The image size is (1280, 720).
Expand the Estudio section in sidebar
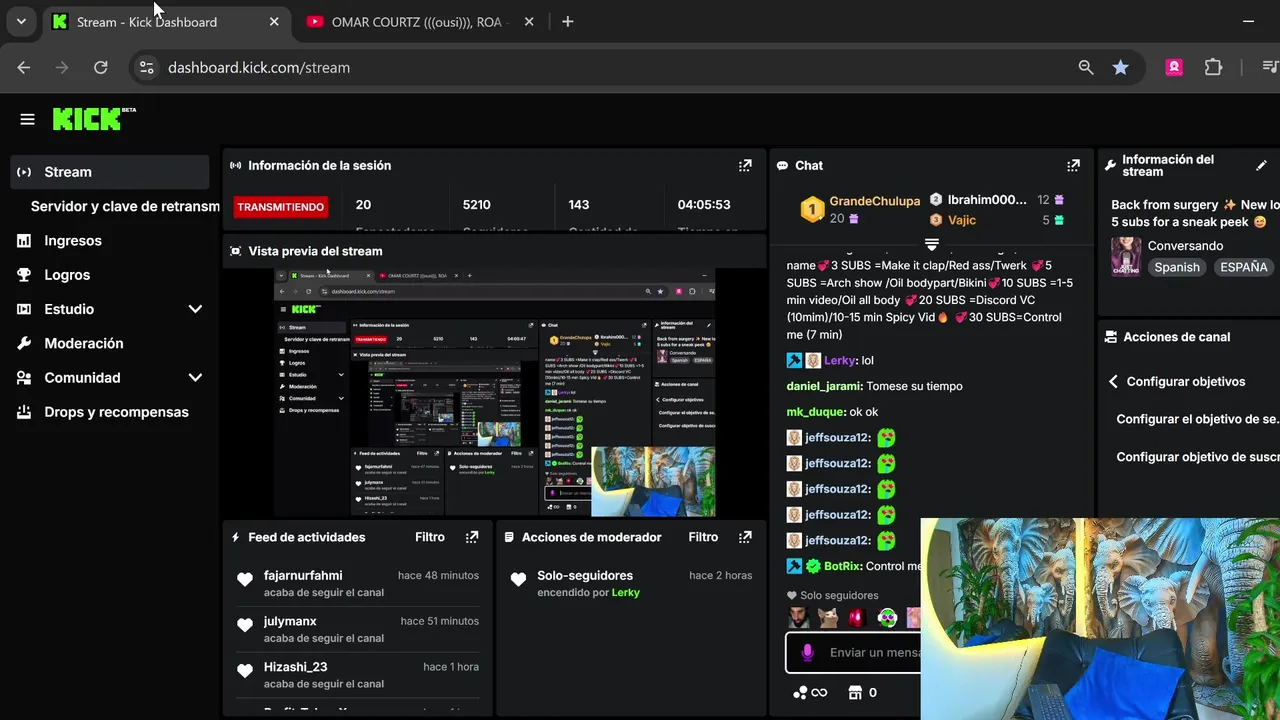[195, 309]
